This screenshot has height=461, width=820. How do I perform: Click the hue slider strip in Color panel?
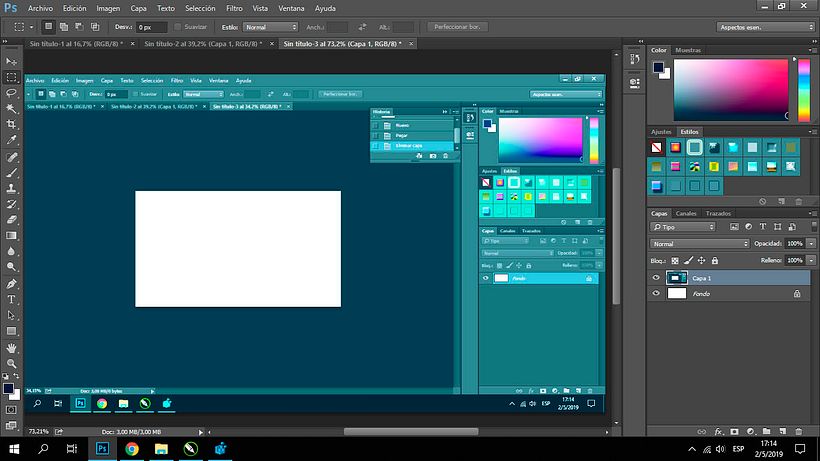pos(804,90)
